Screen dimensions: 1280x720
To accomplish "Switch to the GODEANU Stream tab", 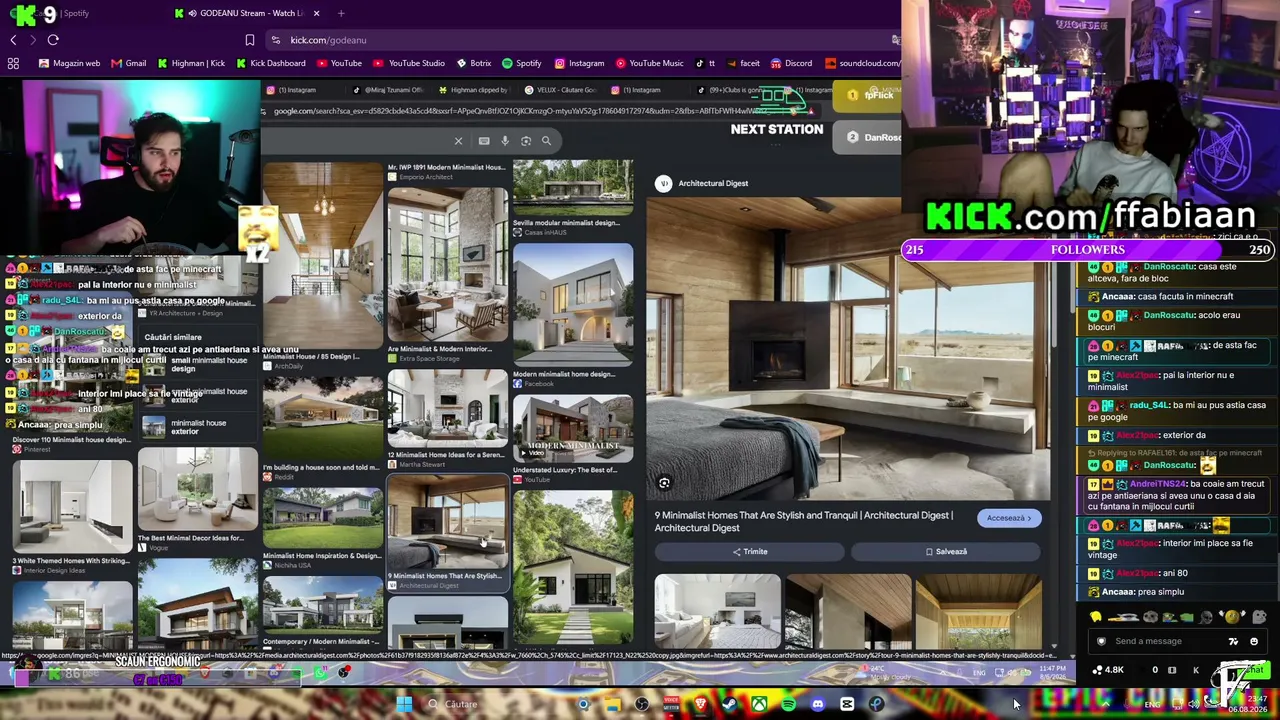I will pos(246,13).
